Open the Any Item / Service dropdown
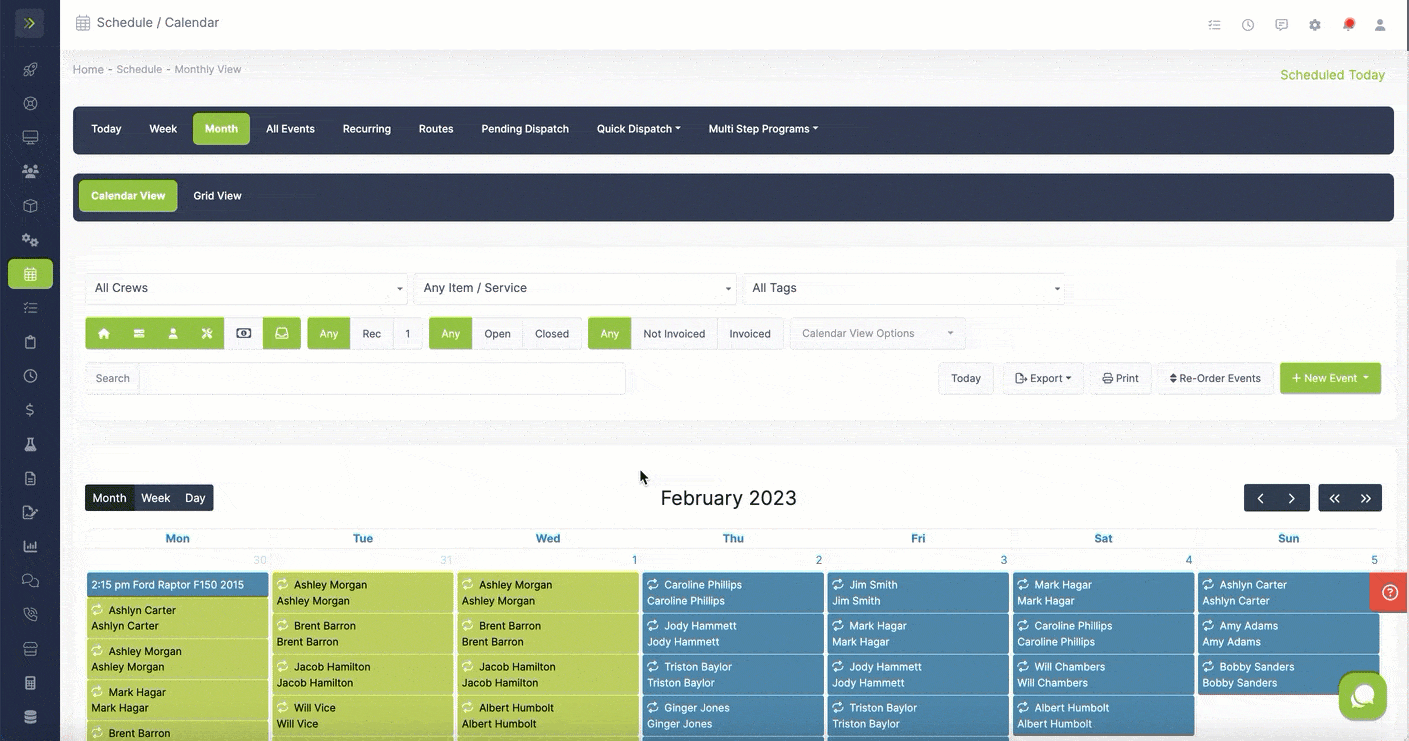 (x=575, y=288)
